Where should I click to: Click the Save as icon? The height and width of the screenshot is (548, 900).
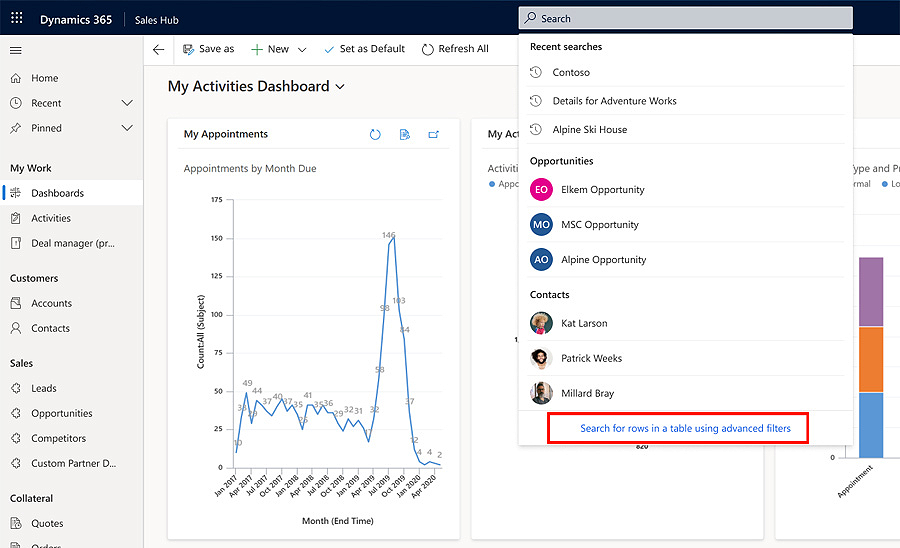point(188,49)
